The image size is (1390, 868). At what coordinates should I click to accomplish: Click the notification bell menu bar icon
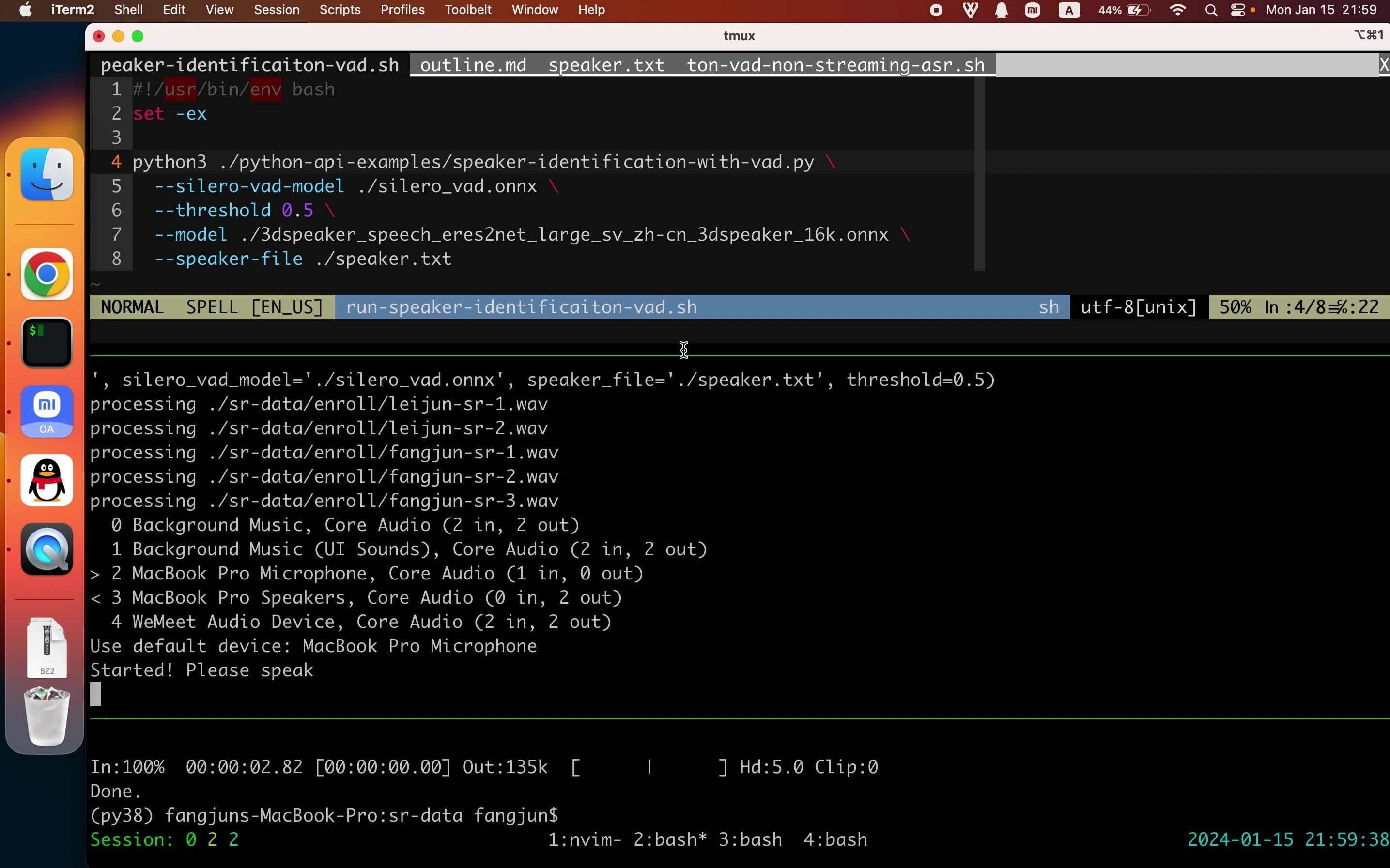tap(1001, 10)
